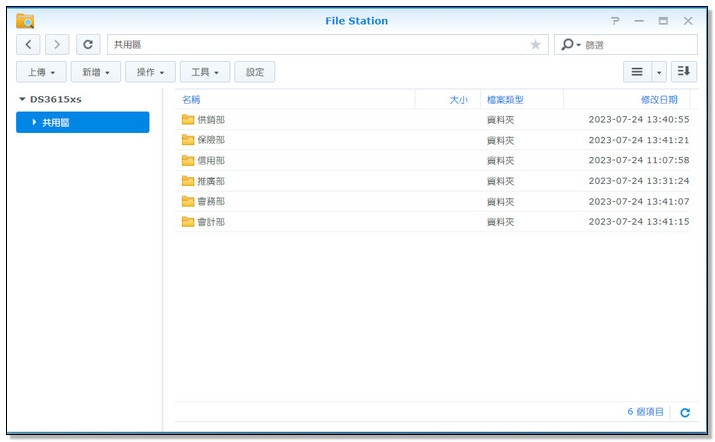Viewport: 715px width, 442px height.
Task: Sort by 修改日期 column header
Action: tap(658, 100)
